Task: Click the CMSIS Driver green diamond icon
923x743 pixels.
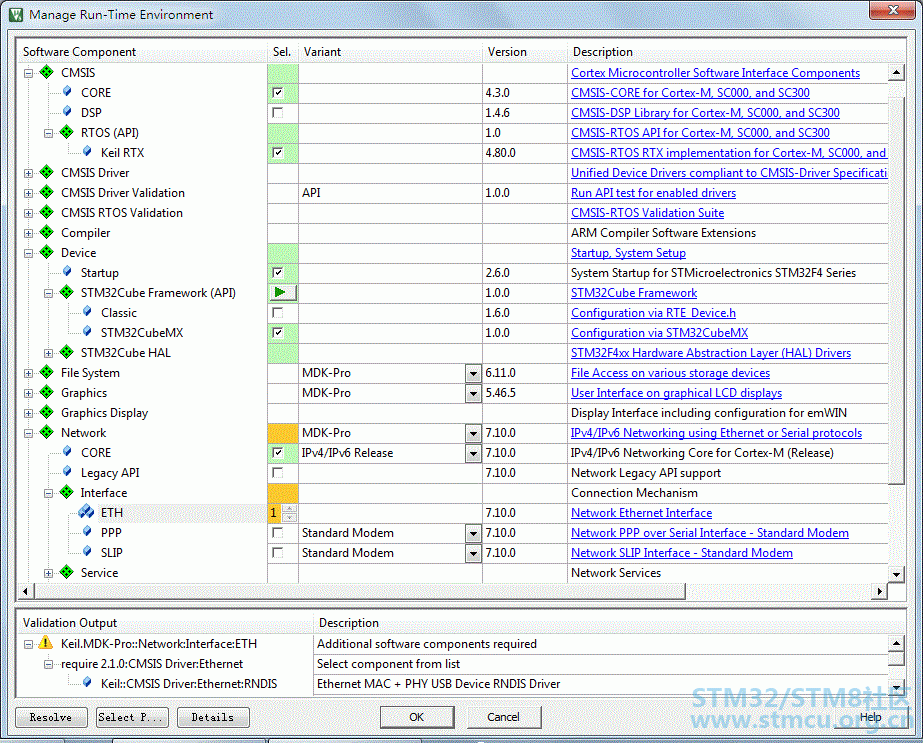Action: [47, 173]
